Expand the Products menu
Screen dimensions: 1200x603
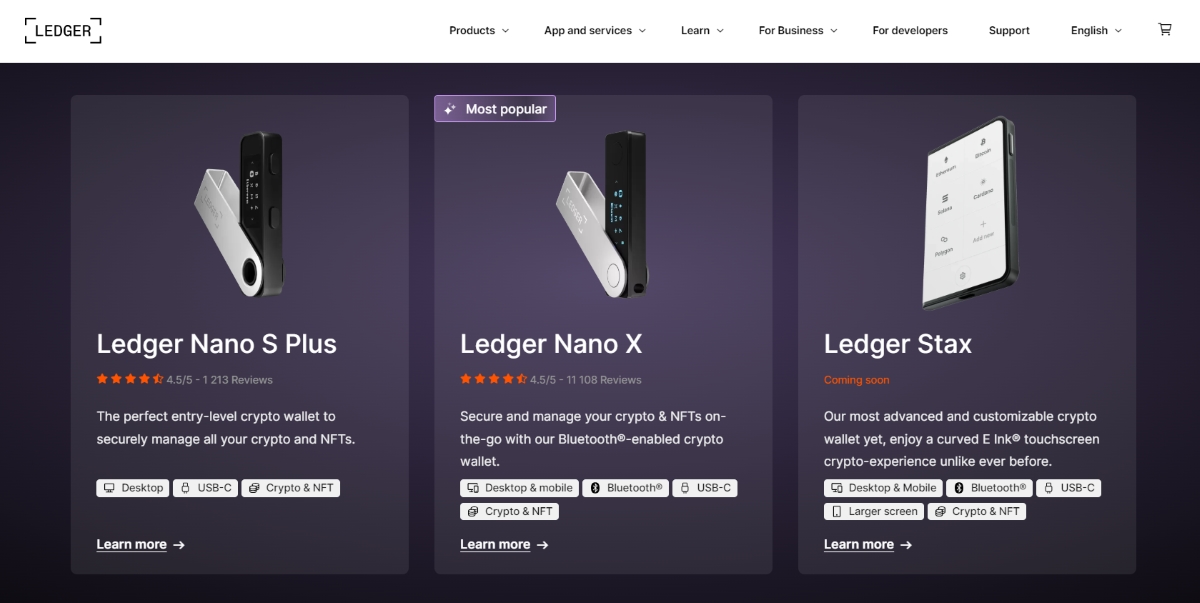478,30
